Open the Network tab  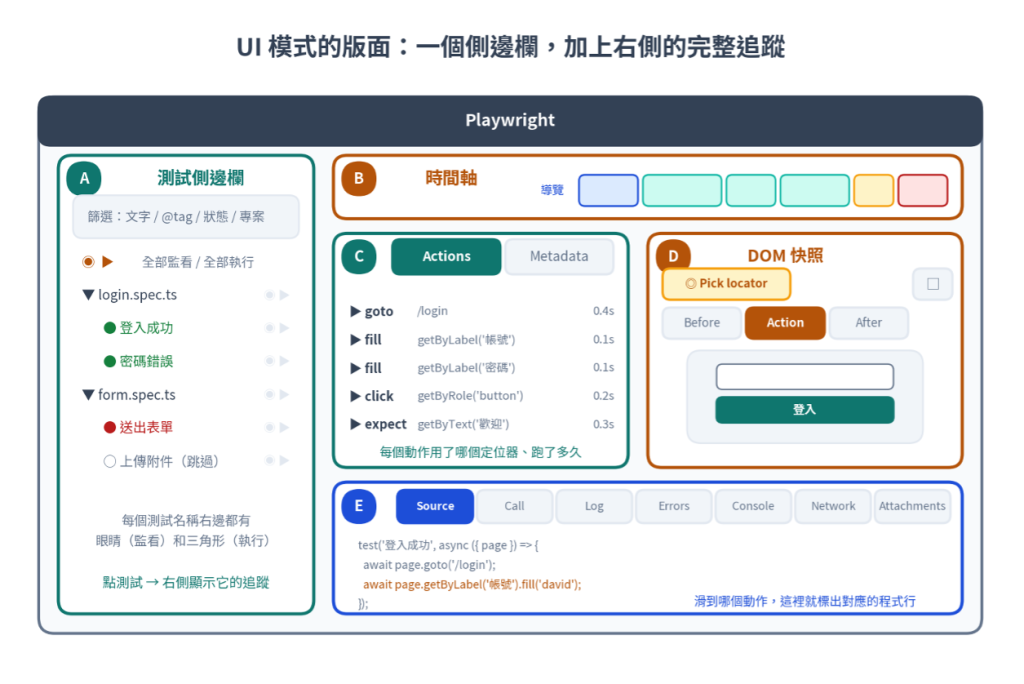point(833,506)
